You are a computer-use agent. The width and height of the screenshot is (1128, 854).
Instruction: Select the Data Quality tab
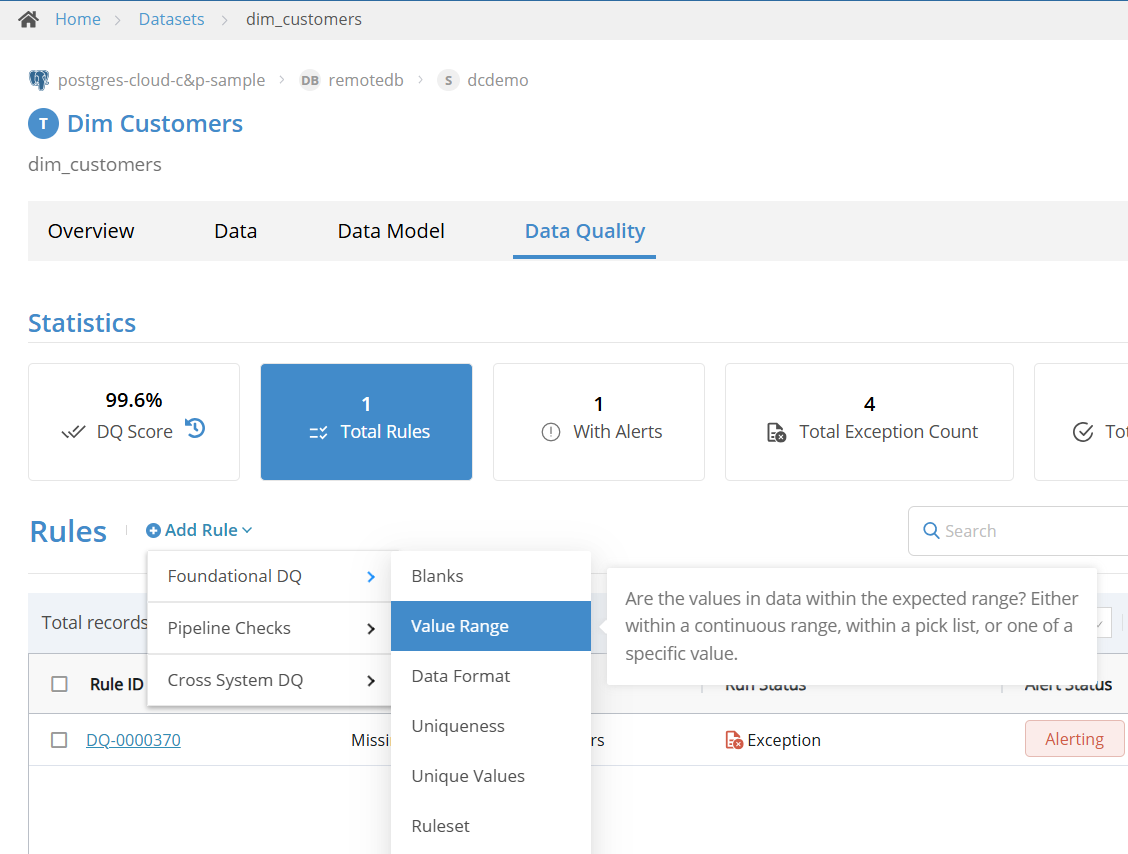click(584, 231)
